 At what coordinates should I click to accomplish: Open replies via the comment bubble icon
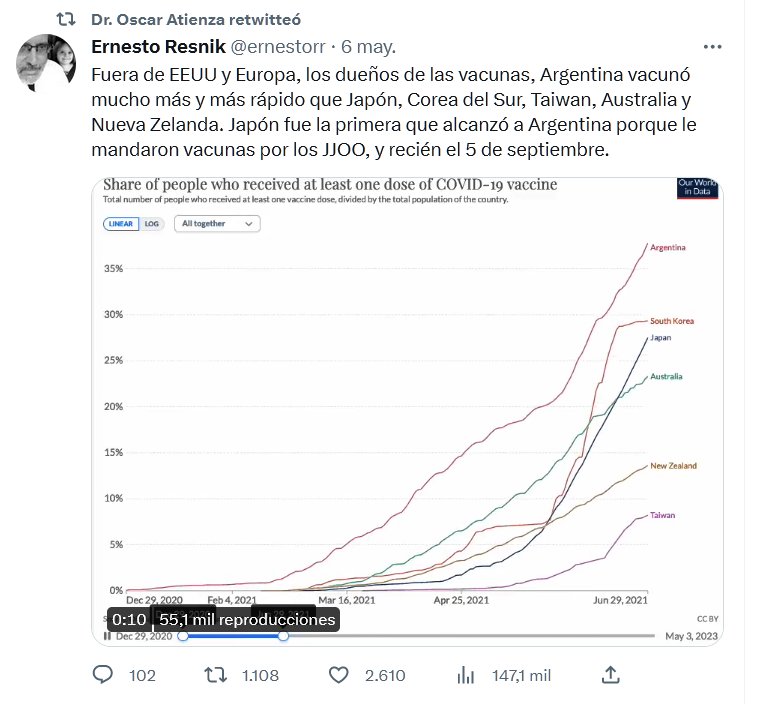(103, 675)
